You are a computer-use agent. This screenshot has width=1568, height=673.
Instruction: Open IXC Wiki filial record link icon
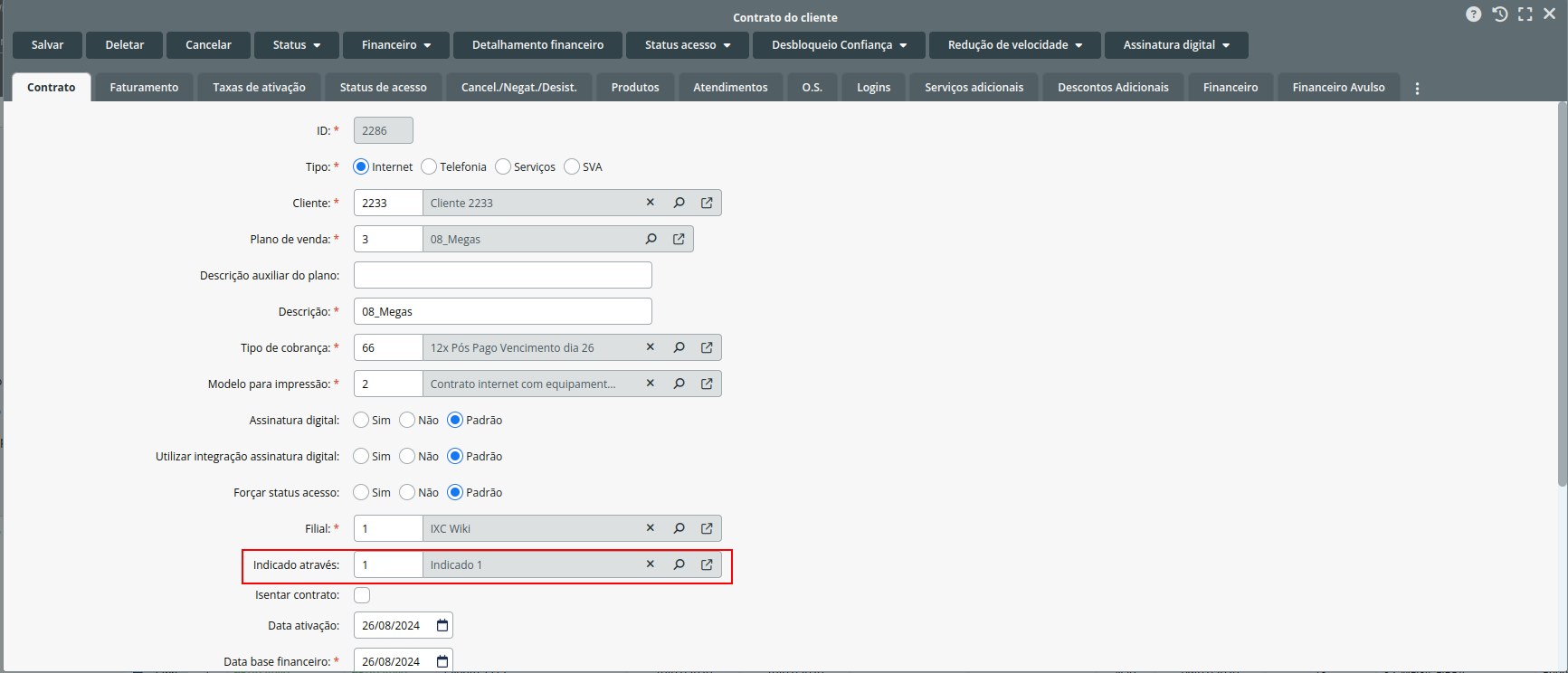click(707, 528)
